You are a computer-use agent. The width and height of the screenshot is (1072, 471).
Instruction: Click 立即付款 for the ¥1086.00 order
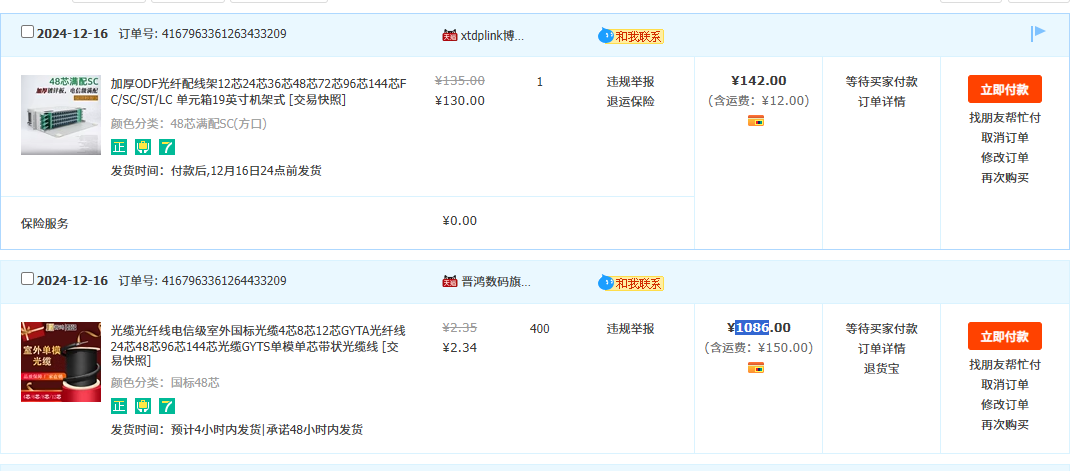point(1004,336)
